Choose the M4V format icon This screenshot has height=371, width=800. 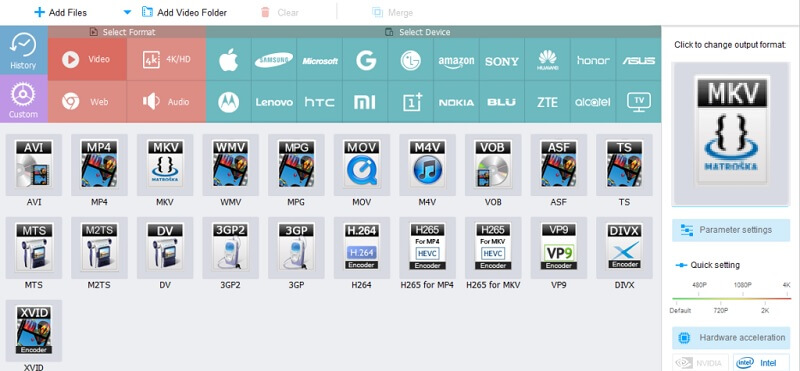point(427,164)
